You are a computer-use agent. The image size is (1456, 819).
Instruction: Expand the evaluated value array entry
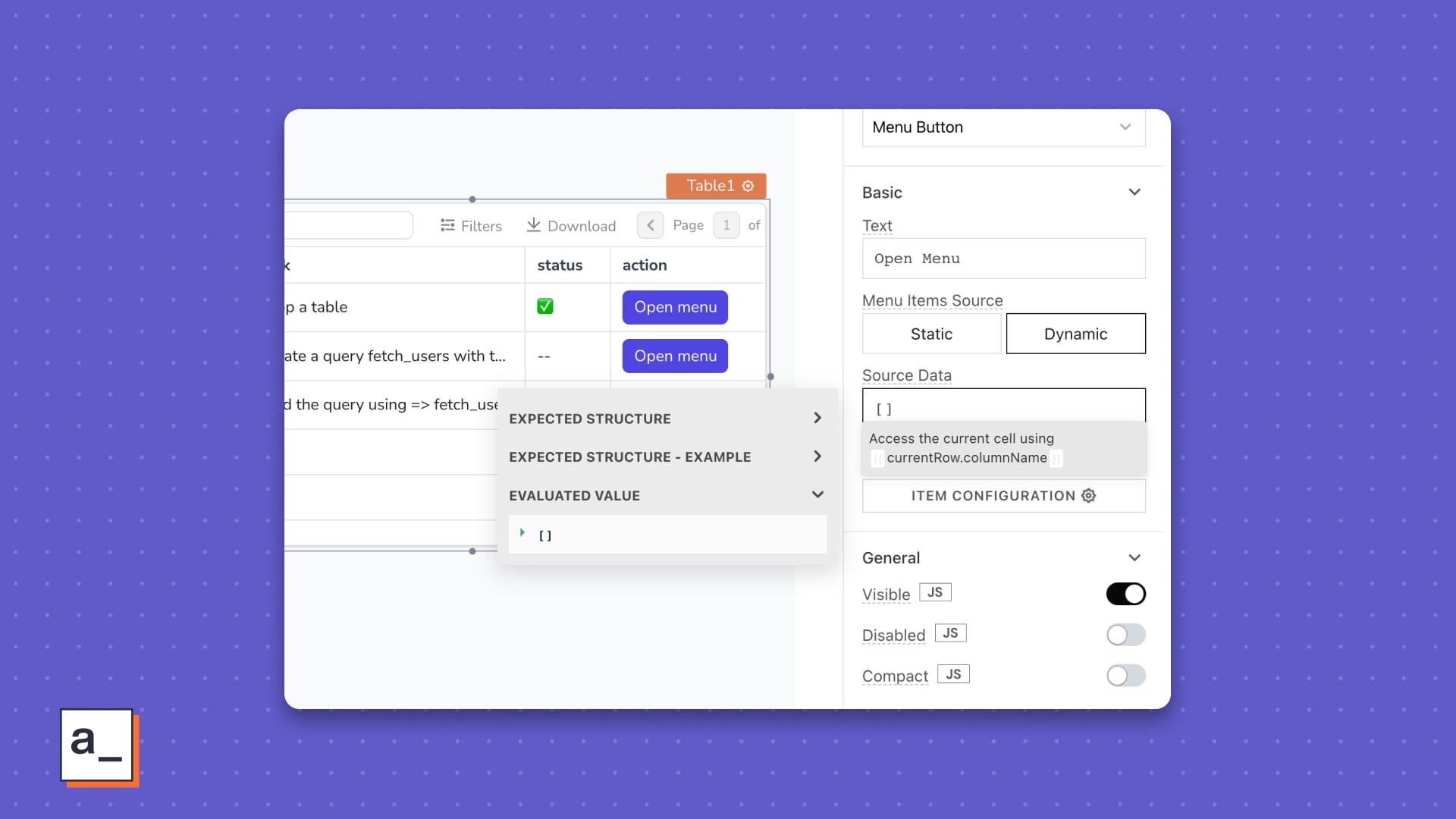point(522,533)
